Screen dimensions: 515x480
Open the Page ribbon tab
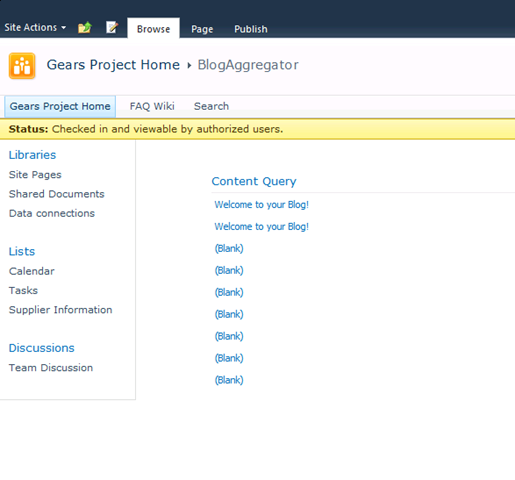[202, 29]
